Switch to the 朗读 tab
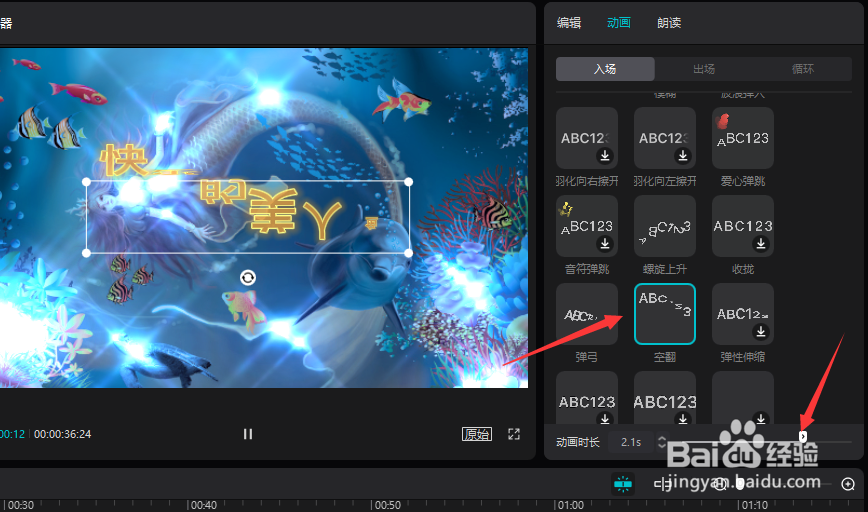Image resolution: width=868 pixels, height=512 pixels. click(669, 23)
